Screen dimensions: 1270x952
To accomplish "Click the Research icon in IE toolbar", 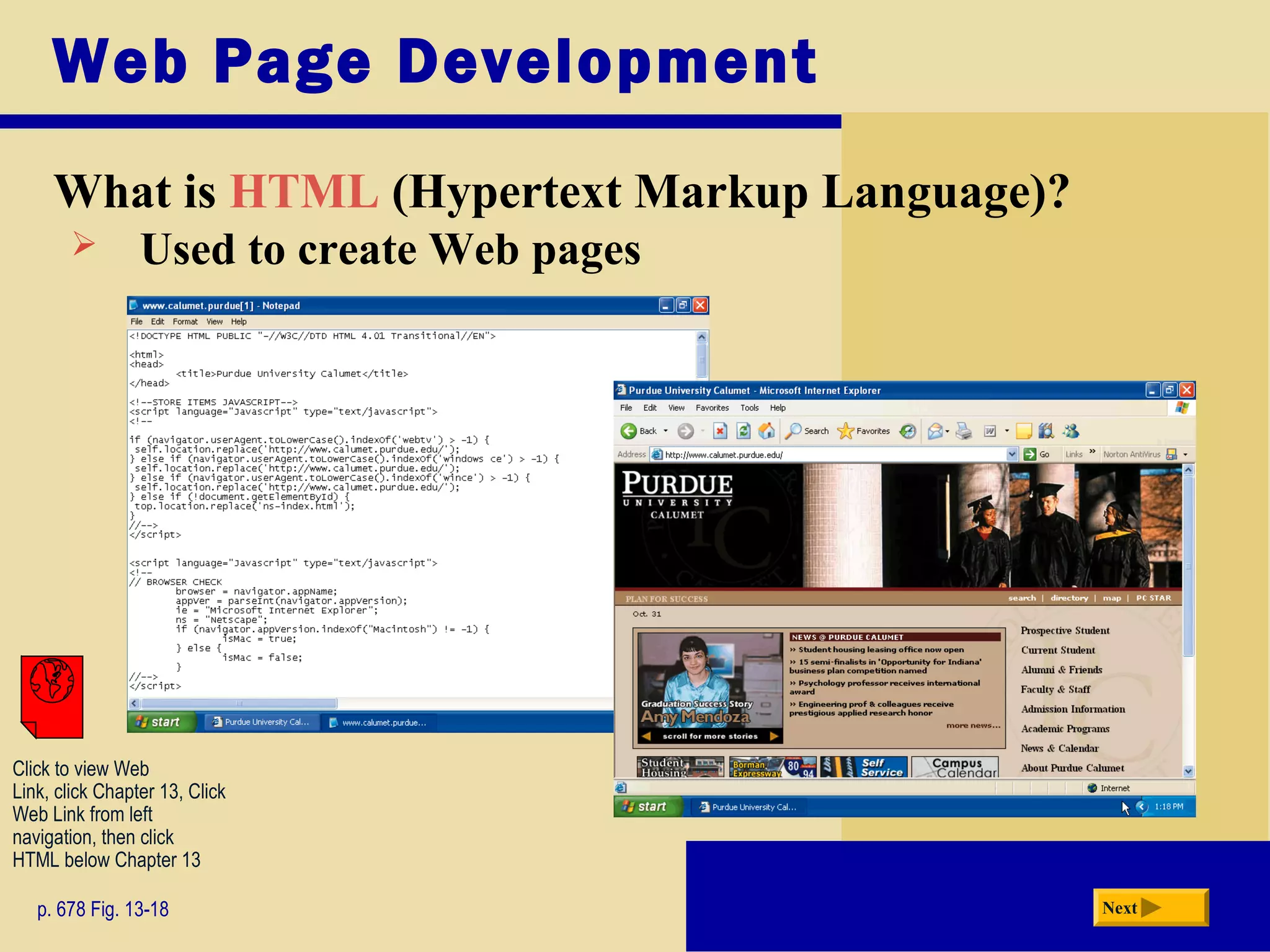I will pyautogui.click(x=1046, y=431).
